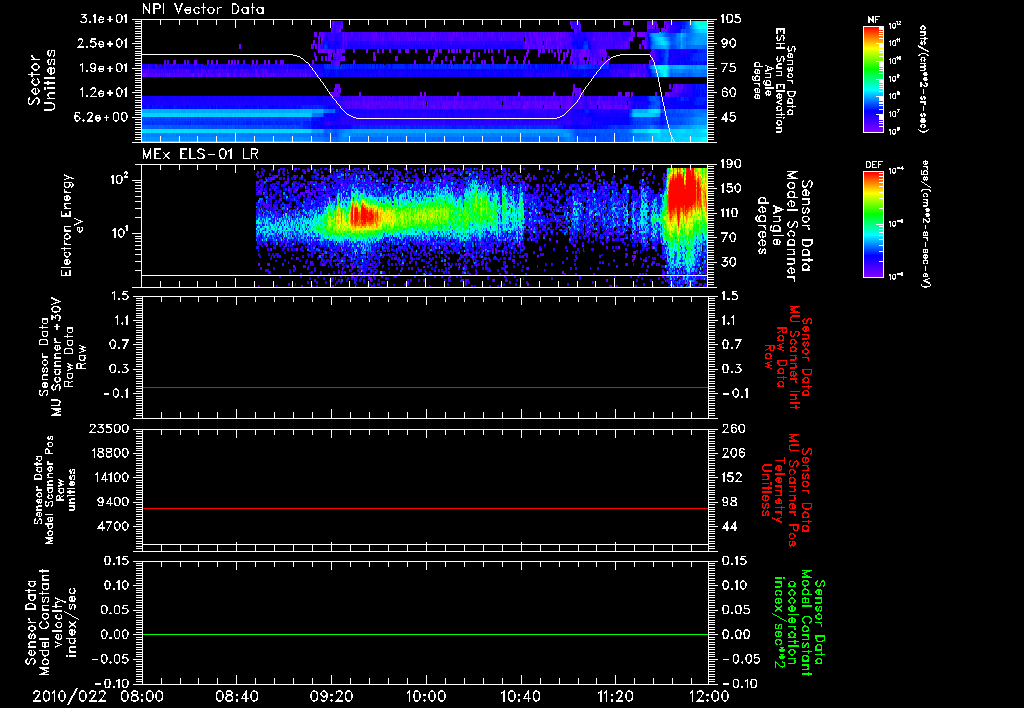Click the green "Model Constant acceleration" label
The width and height of the screenshot is (1024, 708).
797,622
